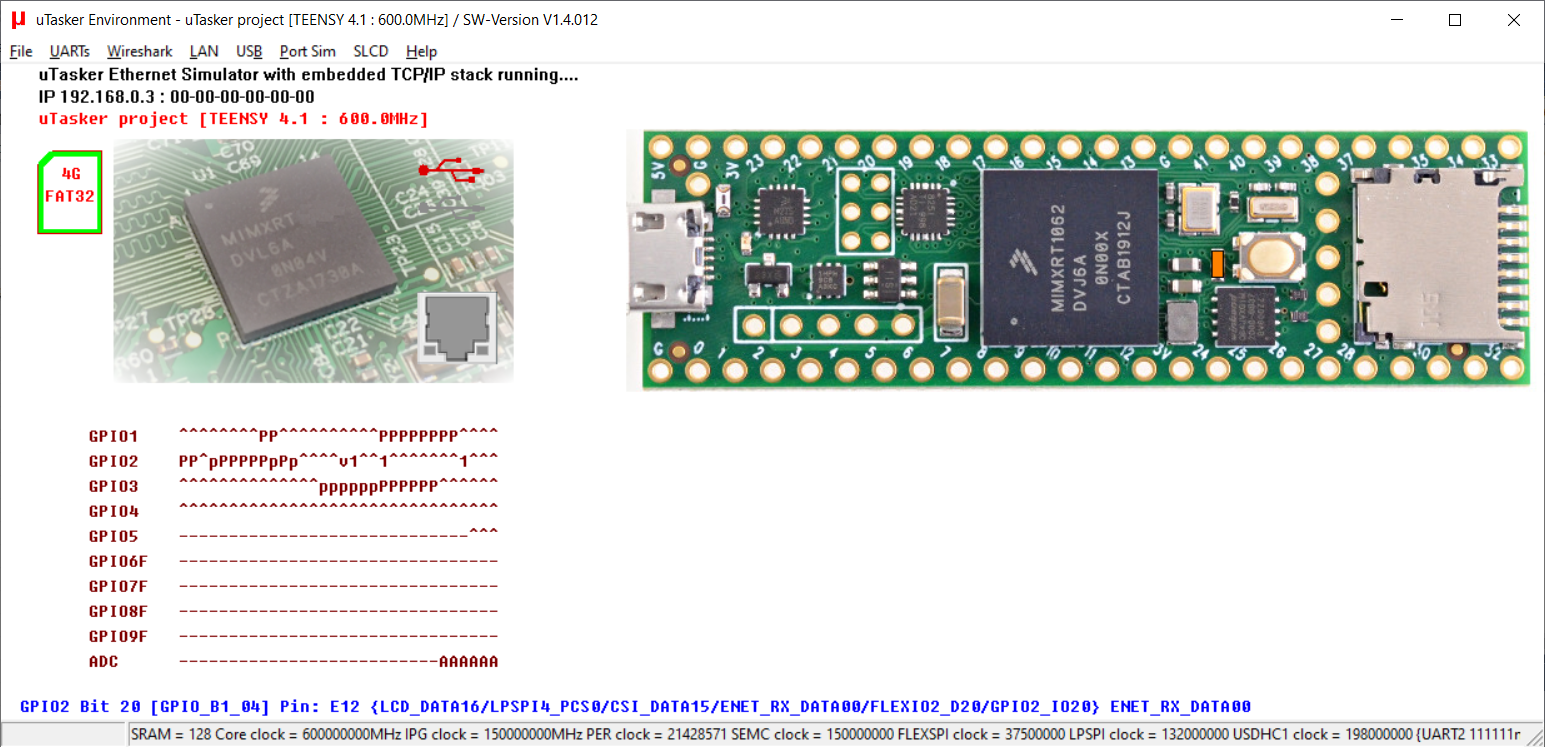Maximize the uTasker Environment window
The height and width of the screenshot is (747, 1545).
1455,20
